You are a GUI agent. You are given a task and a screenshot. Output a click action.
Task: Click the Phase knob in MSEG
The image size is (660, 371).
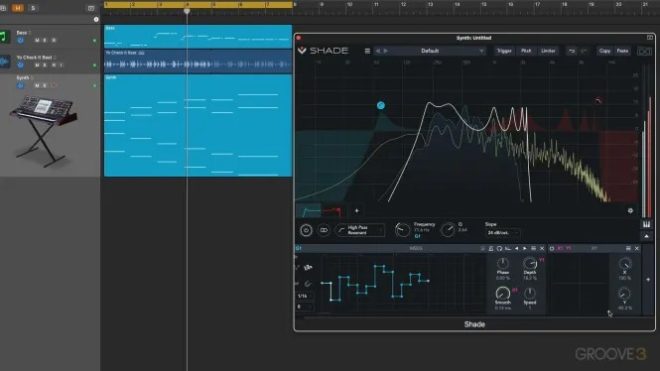point(503,264)
